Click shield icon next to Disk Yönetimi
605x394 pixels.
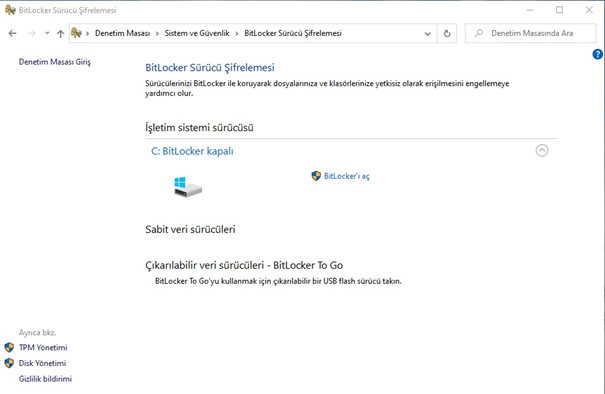(x=9, y=363)
